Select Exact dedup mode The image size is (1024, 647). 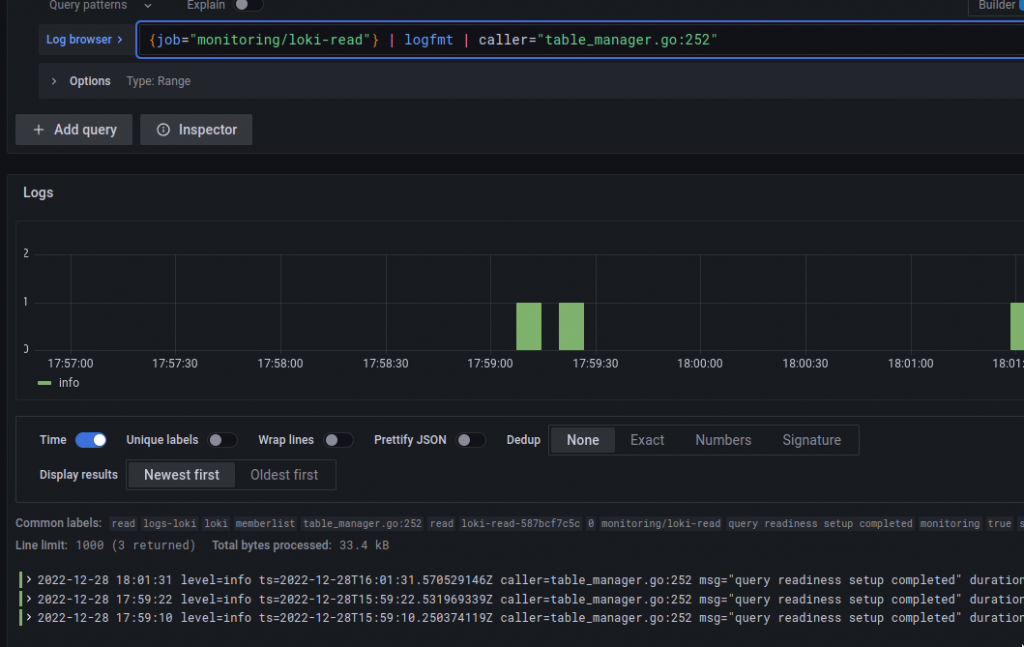click(646, 439)
